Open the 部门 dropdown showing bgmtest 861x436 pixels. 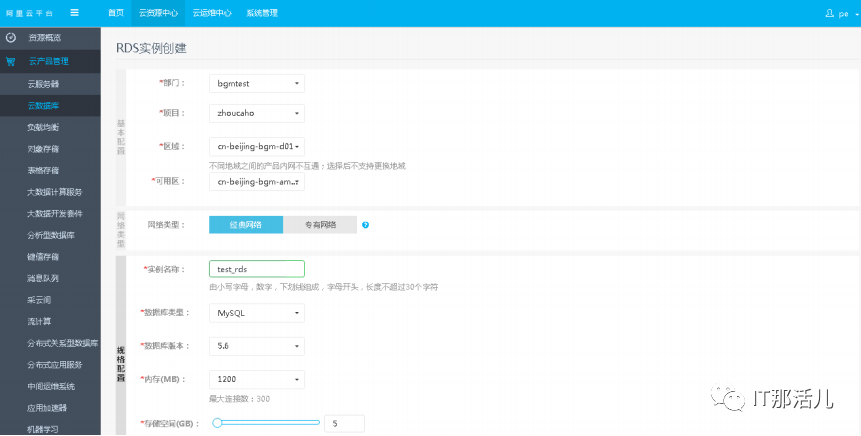(256, 83)
